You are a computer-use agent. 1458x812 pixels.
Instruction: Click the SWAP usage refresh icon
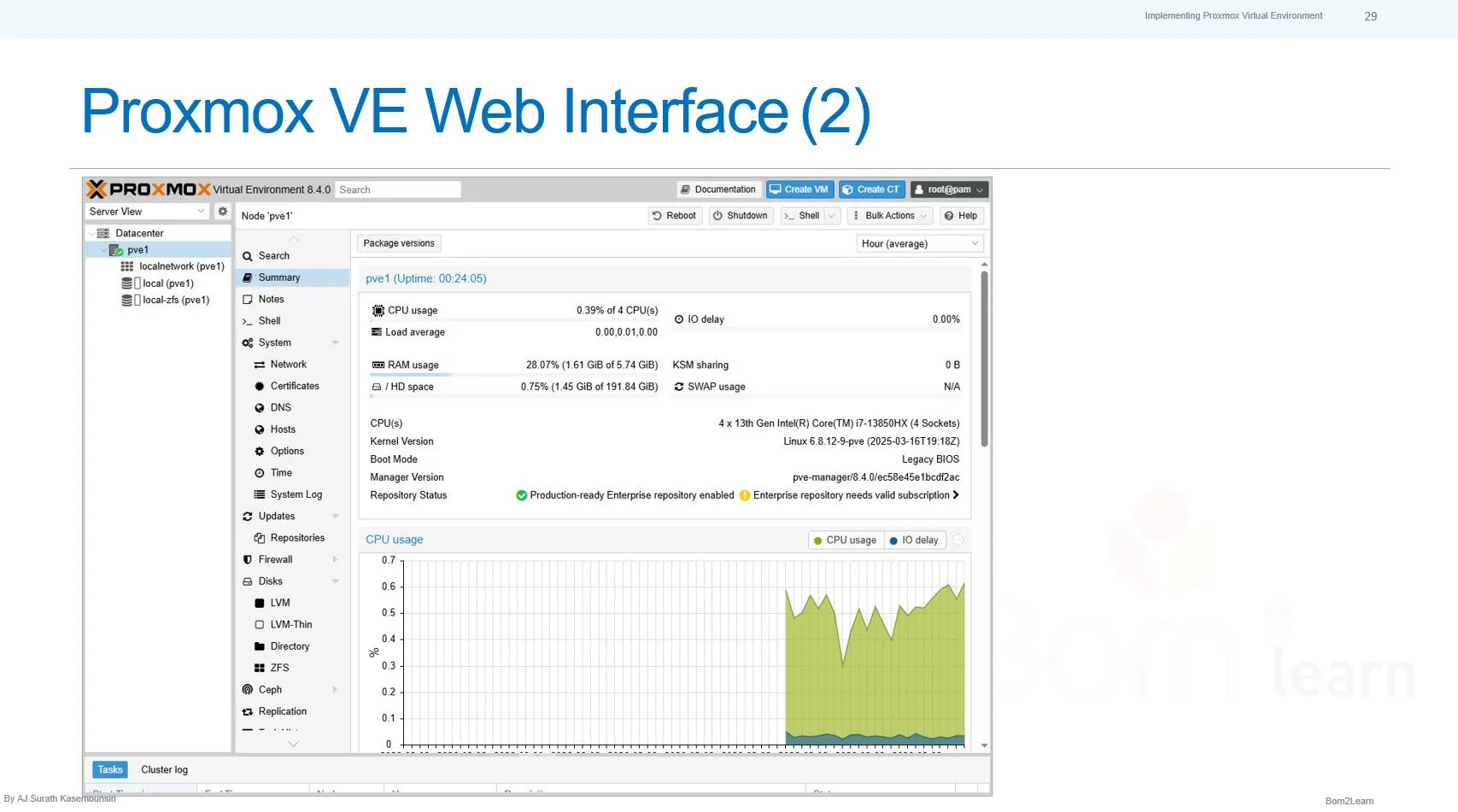pos(679,387)
